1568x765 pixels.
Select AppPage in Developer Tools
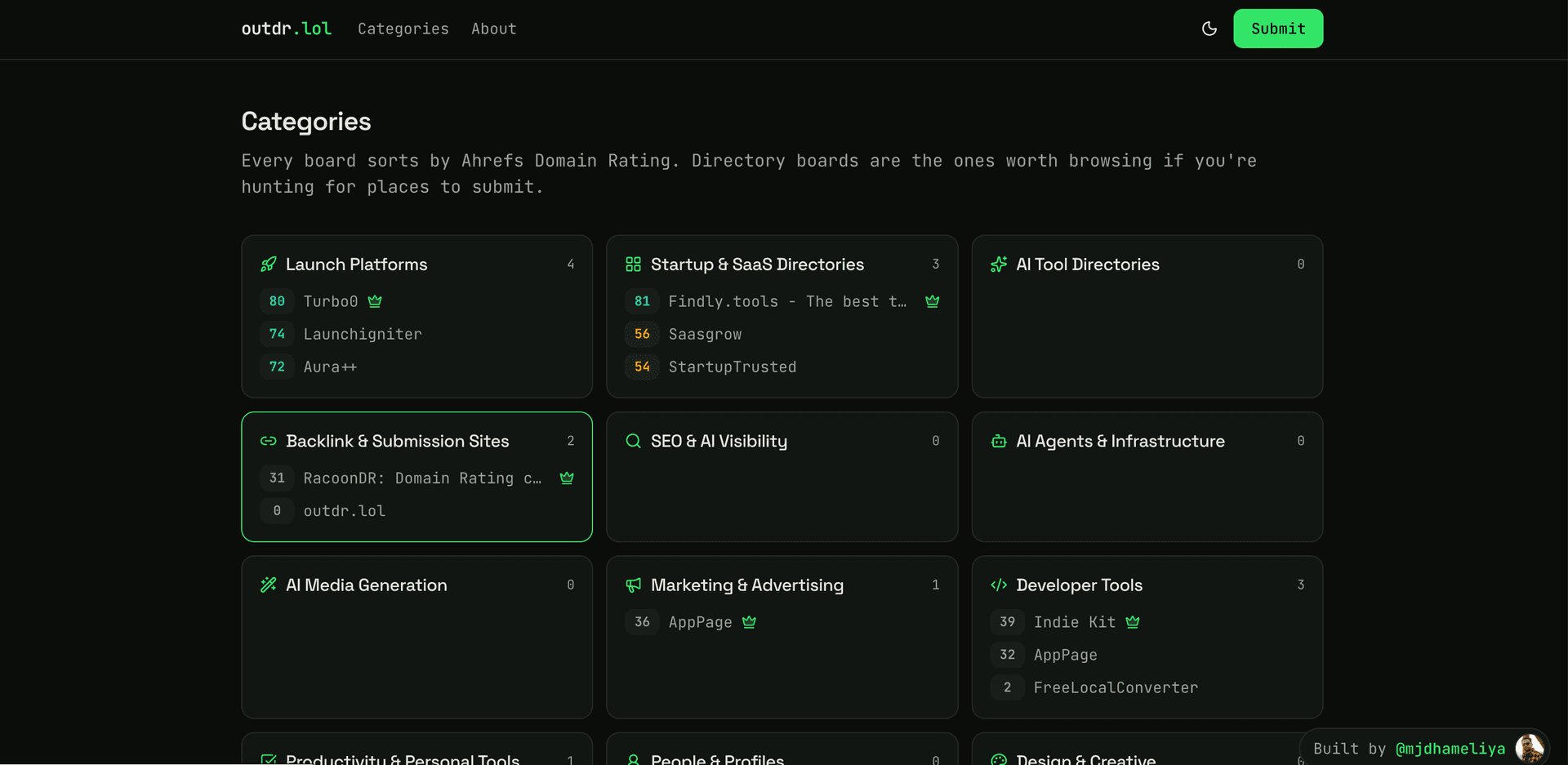(1066, 655)
